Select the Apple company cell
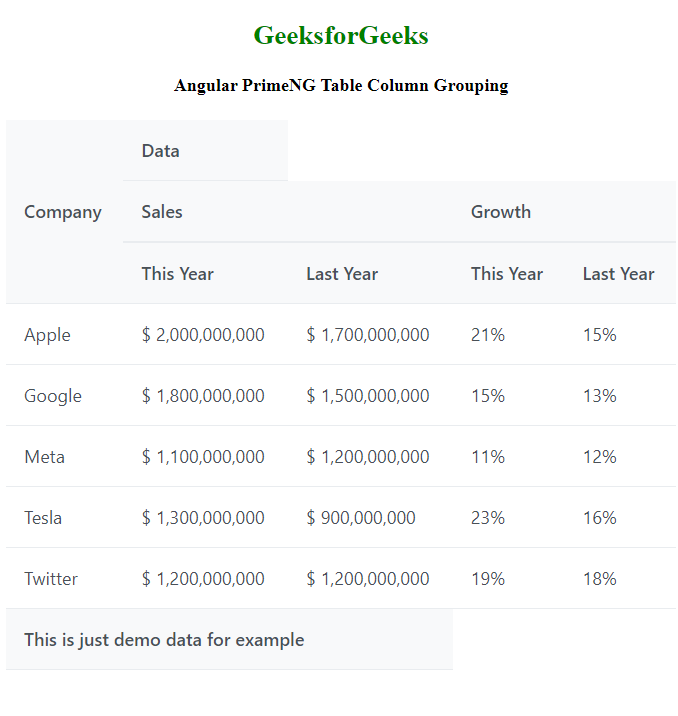 coord(48,335)
